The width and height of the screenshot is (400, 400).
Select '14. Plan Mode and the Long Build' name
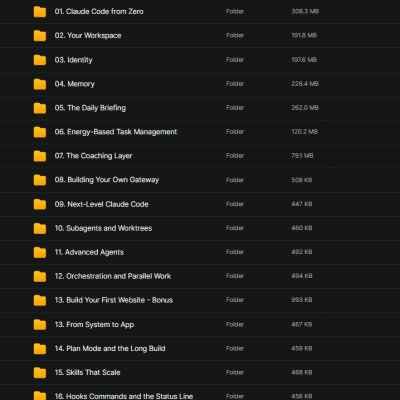110,348
